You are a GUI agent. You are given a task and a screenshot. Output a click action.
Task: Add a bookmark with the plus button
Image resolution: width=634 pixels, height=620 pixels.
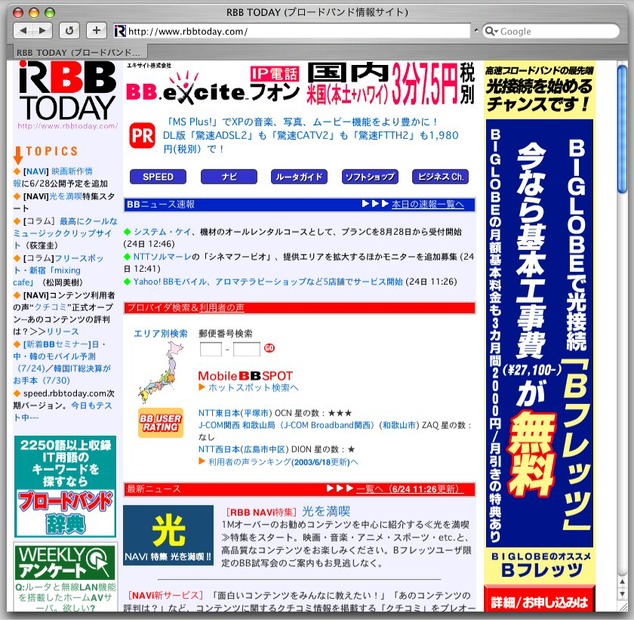(x=96, y=30)
